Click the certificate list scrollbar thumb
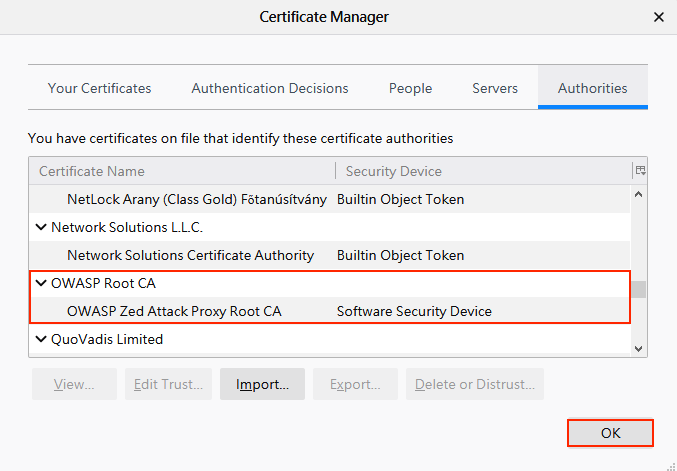This screenshot has width=677, height=471. point(640,289)
